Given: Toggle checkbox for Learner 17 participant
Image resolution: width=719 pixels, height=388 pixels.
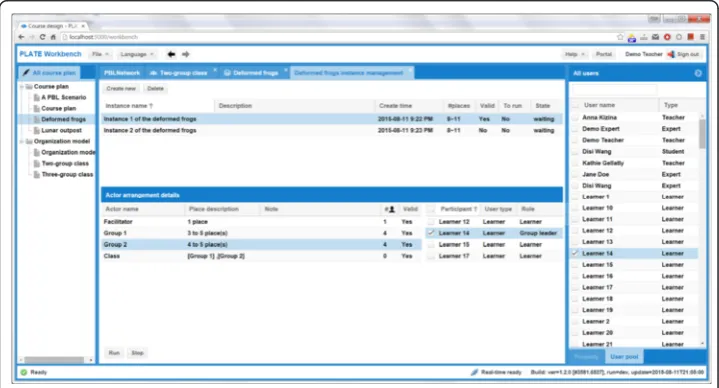Looking at the screenshot, I should tap(431, 256).
